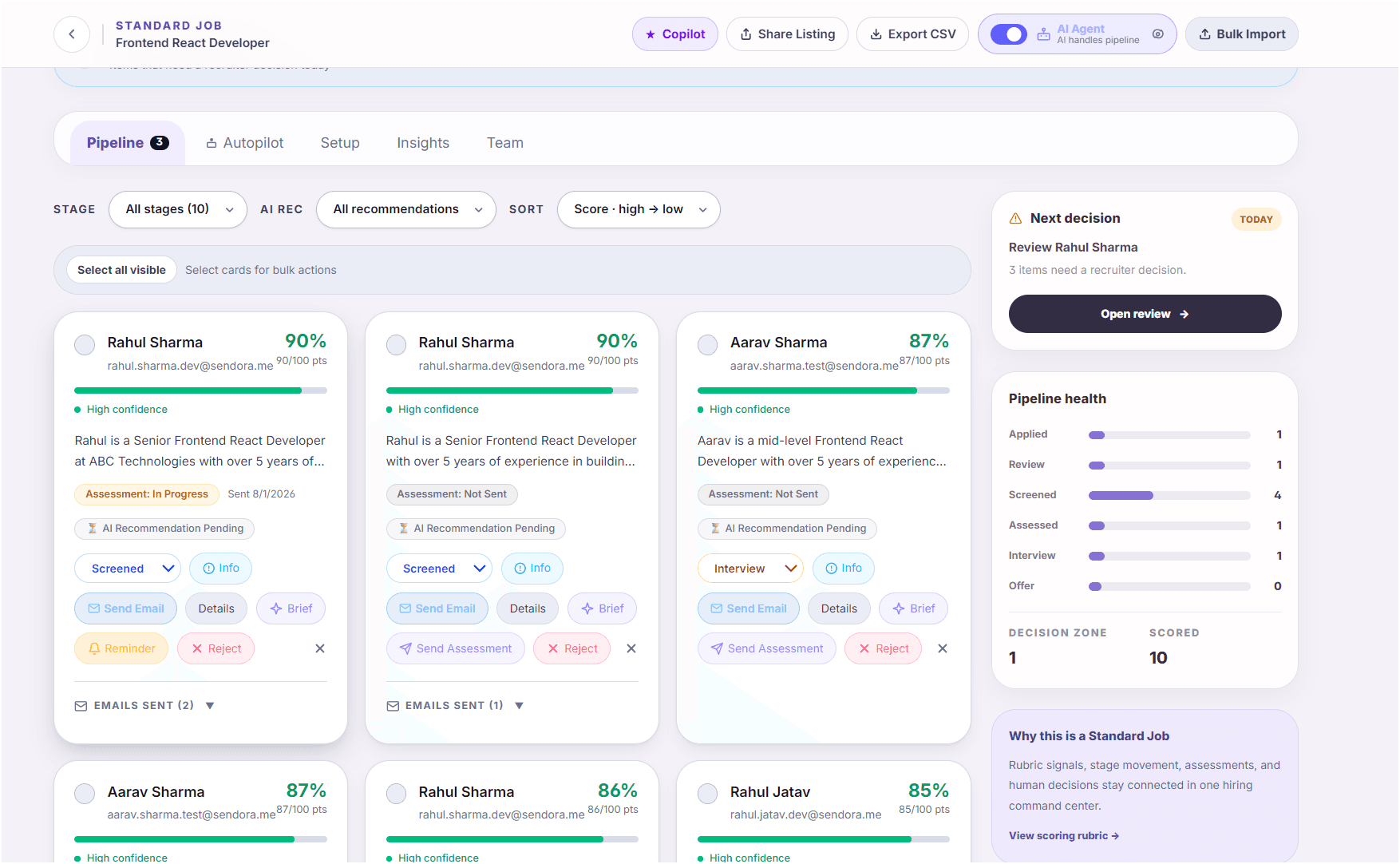Open the Score high to low sort dropdown
This screenshot has height=864, width=1400.
click(639, 209)
